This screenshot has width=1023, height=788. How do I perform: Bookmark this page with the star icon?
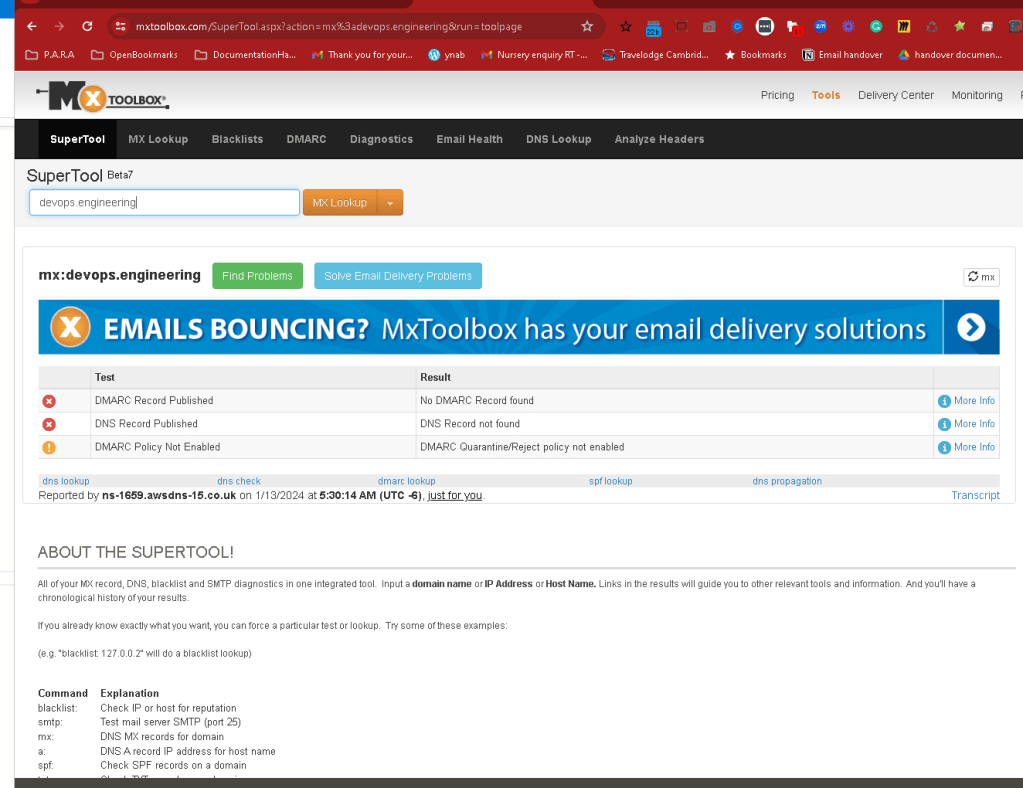coord(587,27)
